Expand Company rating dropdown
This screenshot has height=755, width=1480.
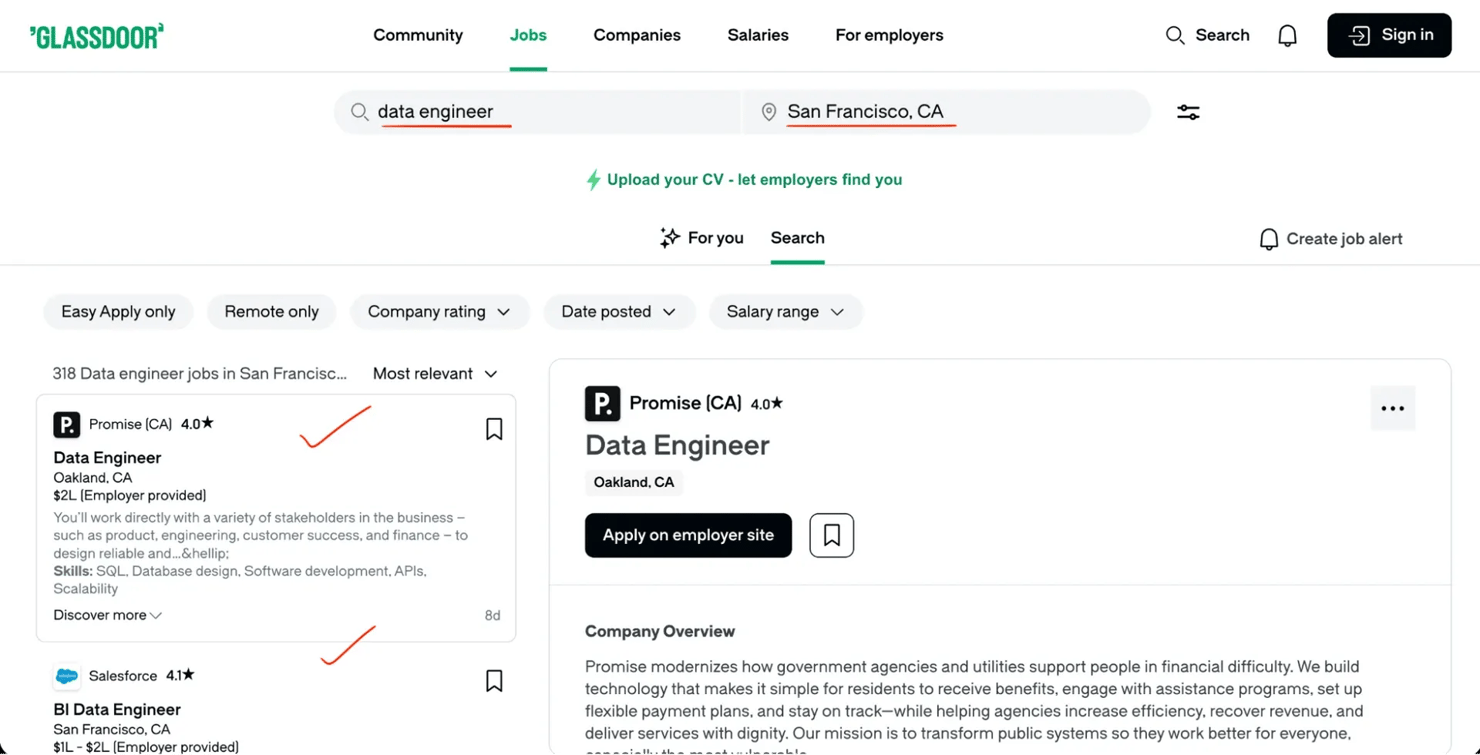point(439,312)
